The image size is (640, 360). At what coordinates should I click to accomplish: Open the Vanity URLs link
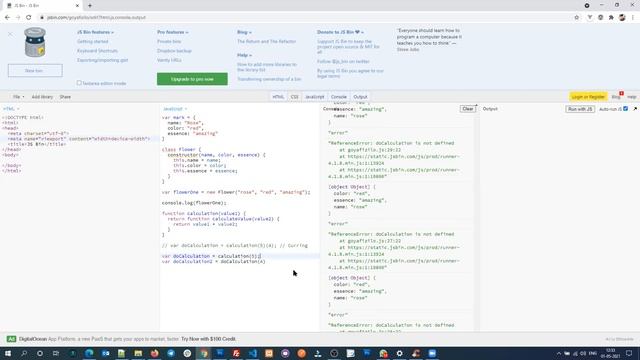click(169, 60)
